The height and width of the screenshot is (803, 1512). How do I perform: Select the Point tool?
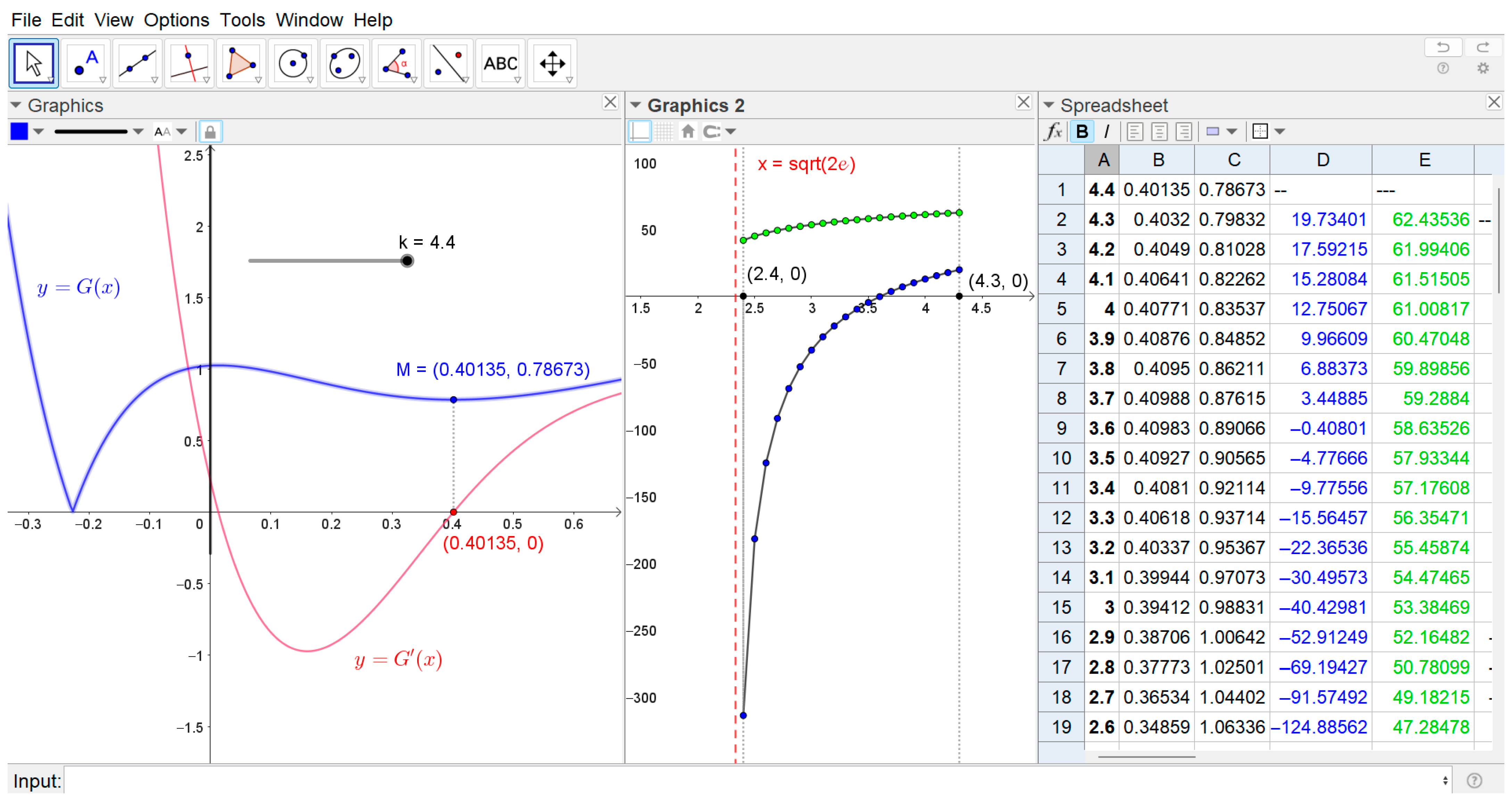[86, 63]
